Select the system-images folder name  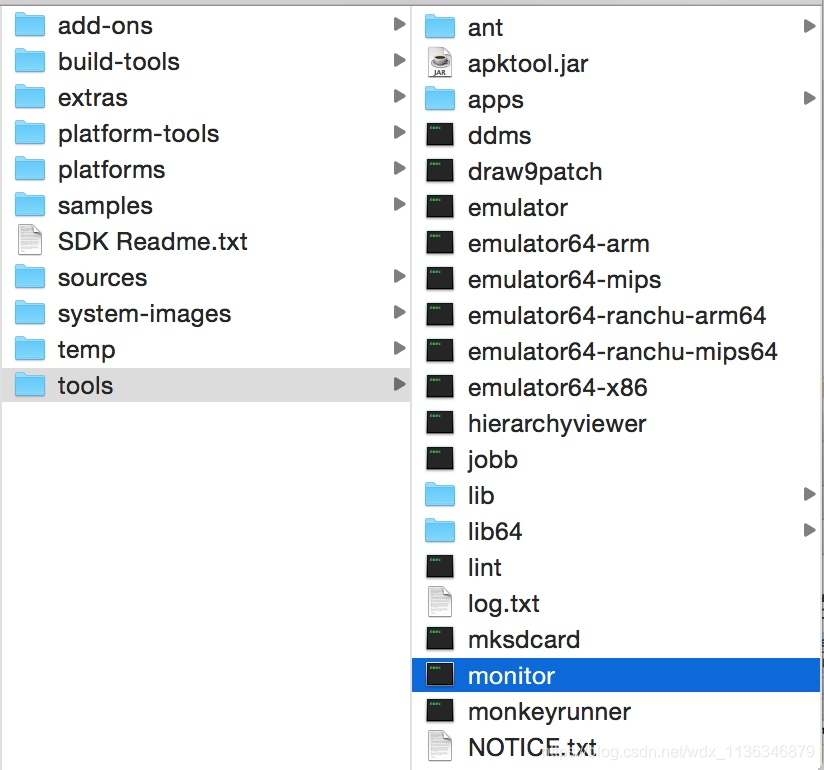point(145,314)
